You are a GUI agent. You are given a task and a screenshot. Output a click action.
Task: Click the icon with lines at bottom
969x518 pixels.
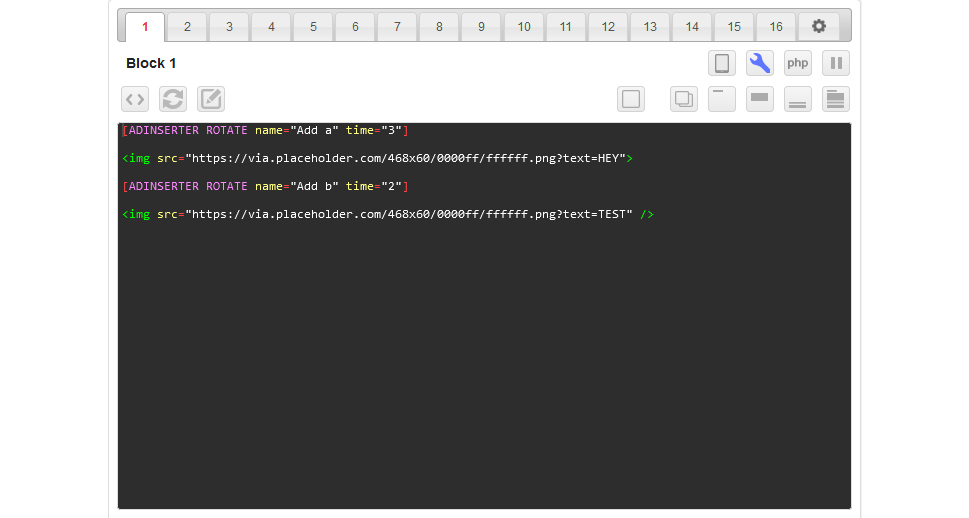tap(798, 99)
